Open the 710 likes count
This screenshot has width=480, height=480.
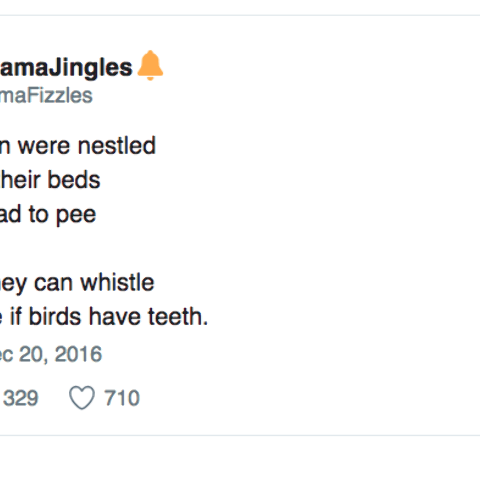point(122,398)
